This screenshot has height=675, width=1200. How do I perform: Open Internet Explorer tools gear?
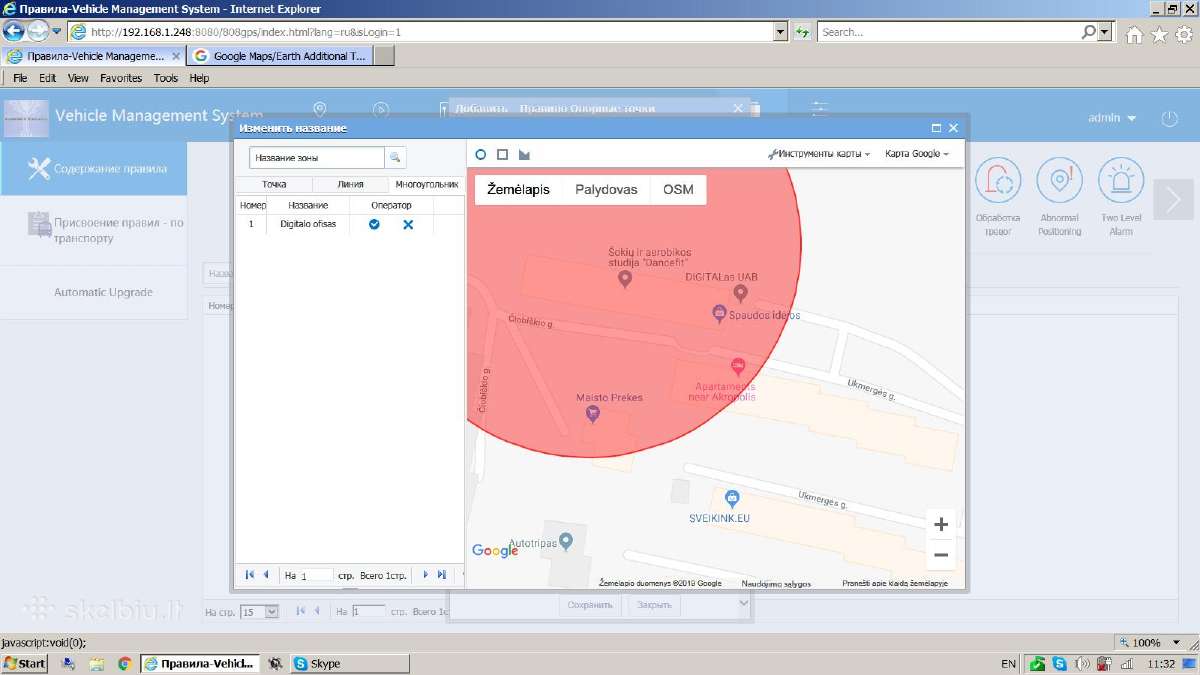pos(1184,35)
